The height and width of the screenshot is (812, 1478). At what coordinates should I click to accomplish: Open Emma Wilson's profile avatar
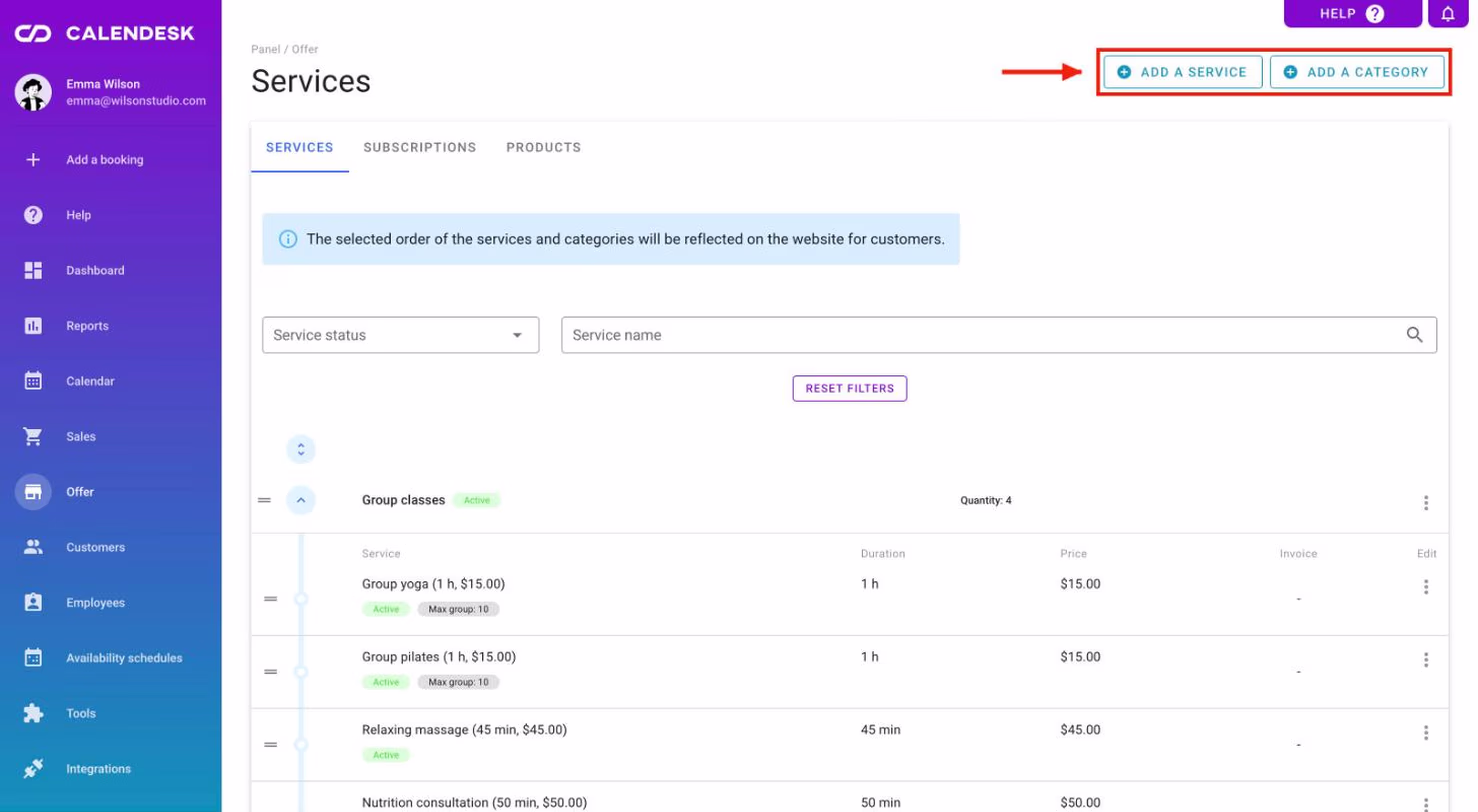click(33, 92)
